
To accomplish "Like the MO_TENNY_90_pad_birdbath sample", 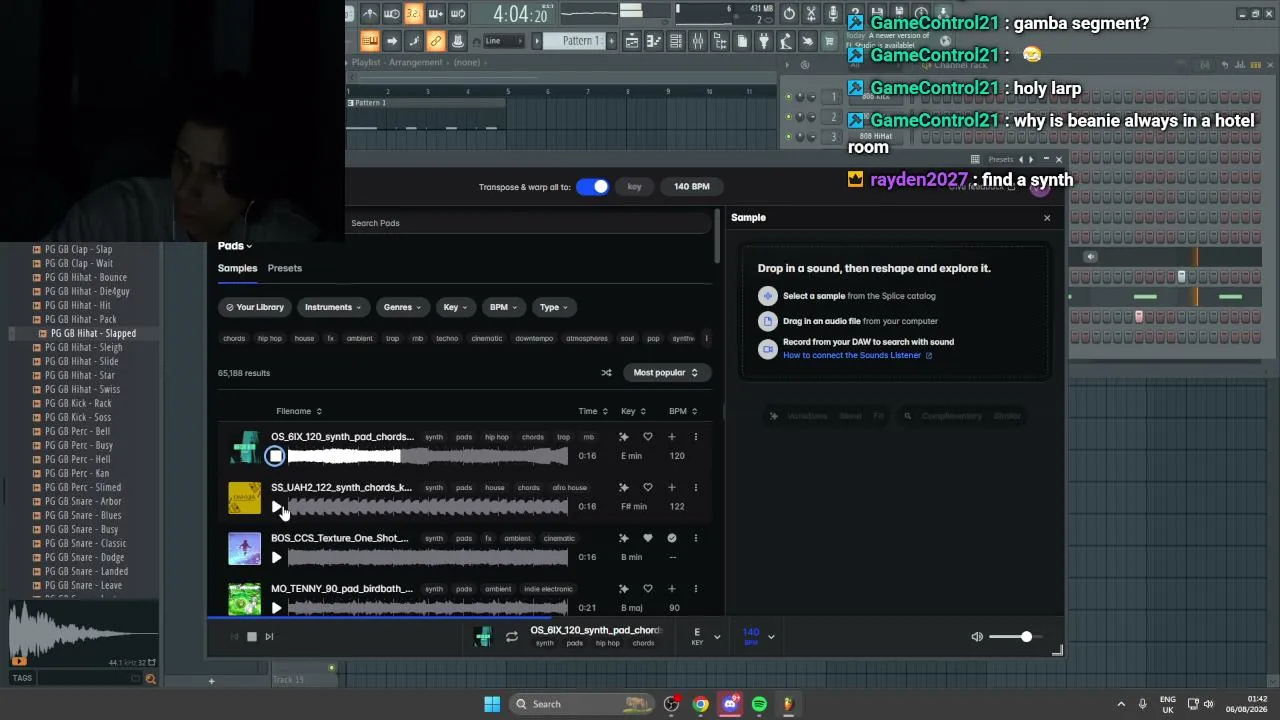I will (x=648, y=589).
